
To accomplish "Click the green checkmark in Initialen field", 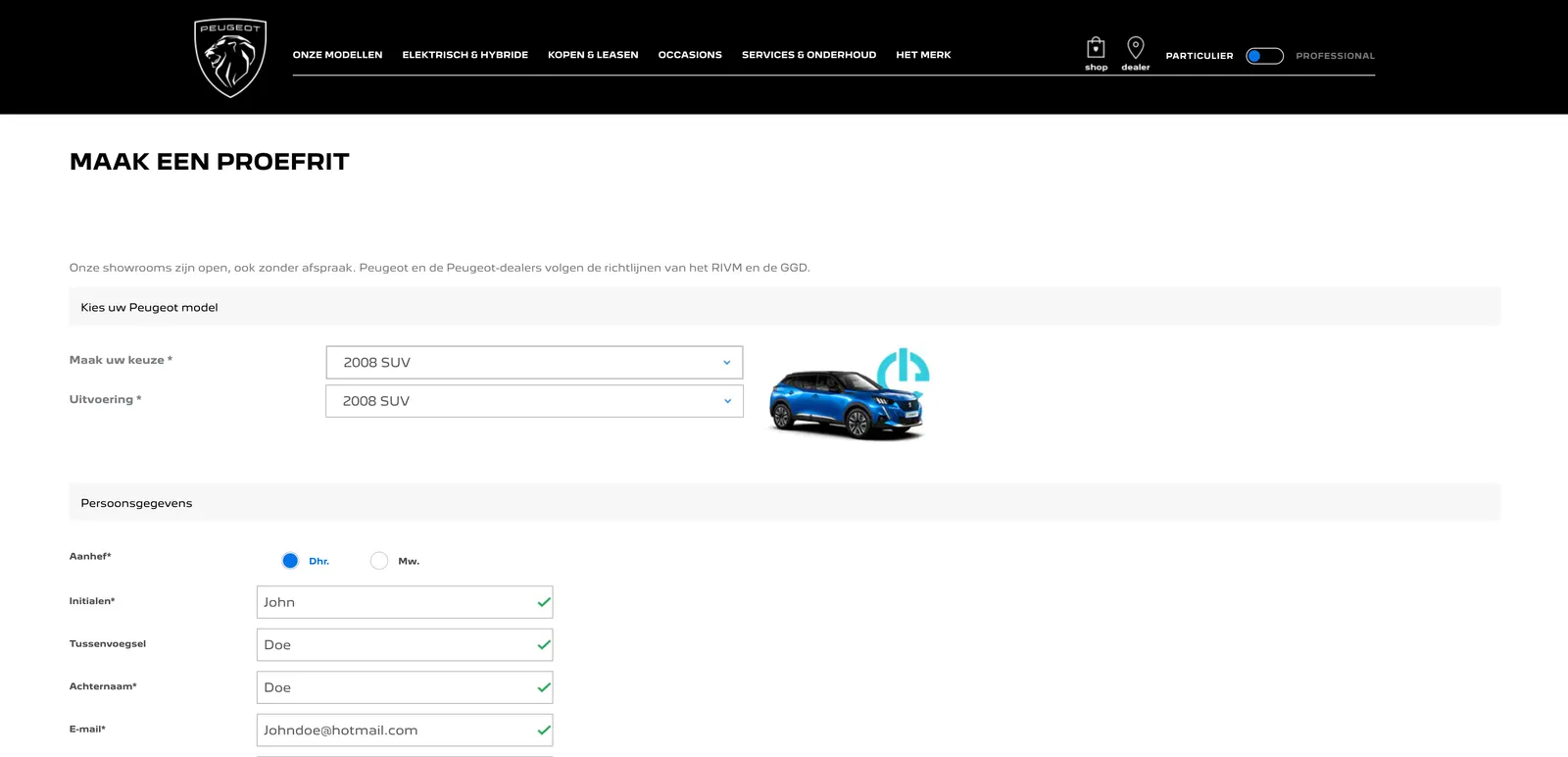I will 544,602.
